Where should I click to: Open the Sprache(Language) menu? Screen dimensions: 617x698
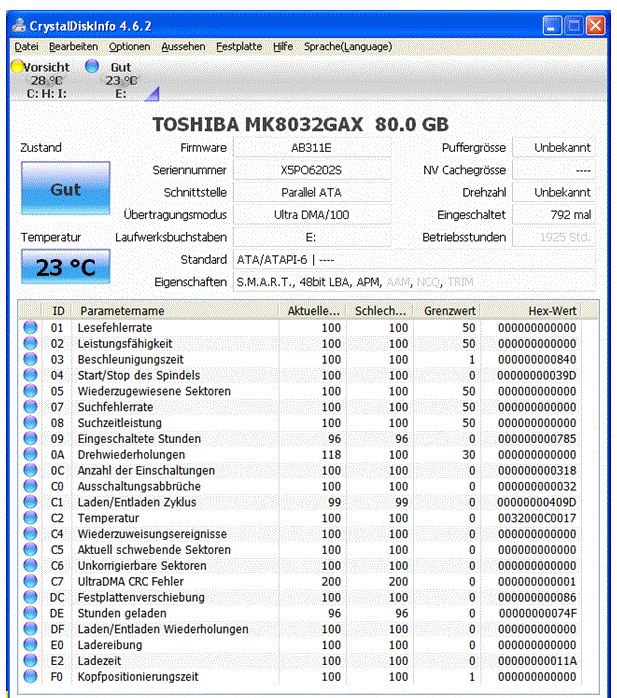tap(348, 47)
